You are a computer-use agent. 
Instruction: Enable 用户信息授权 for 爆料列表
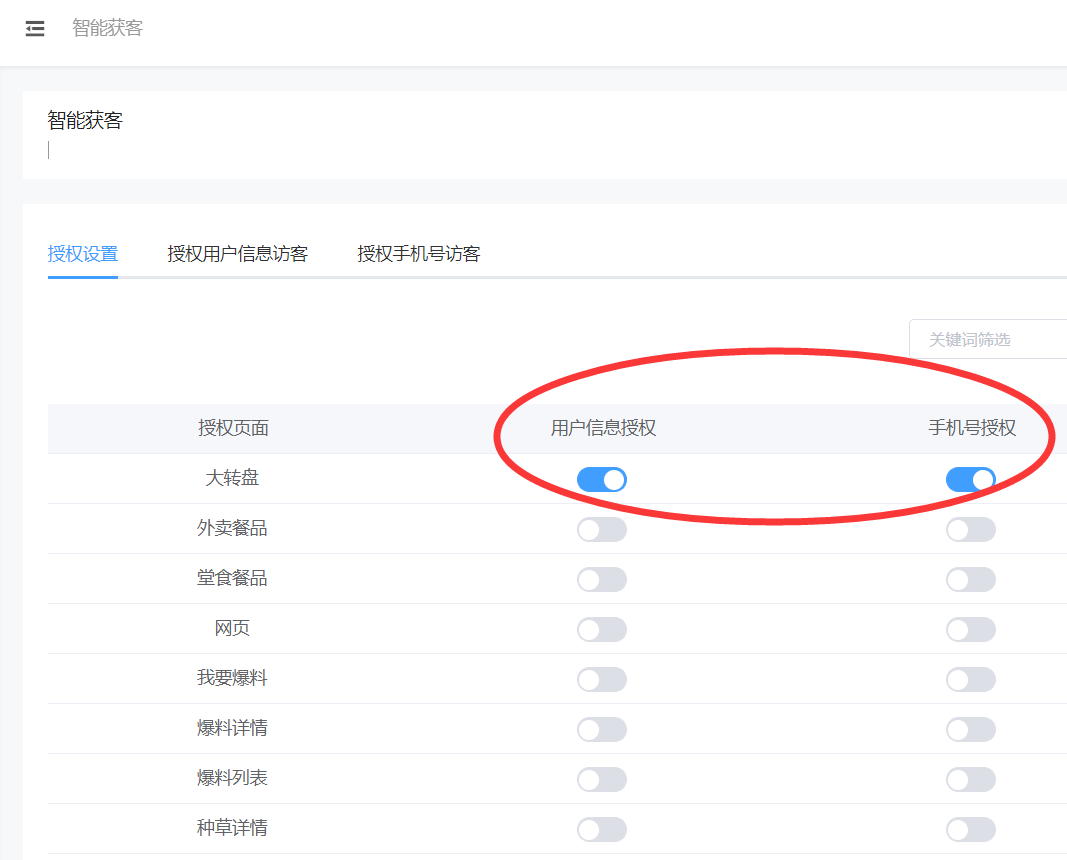coord(602,780)
